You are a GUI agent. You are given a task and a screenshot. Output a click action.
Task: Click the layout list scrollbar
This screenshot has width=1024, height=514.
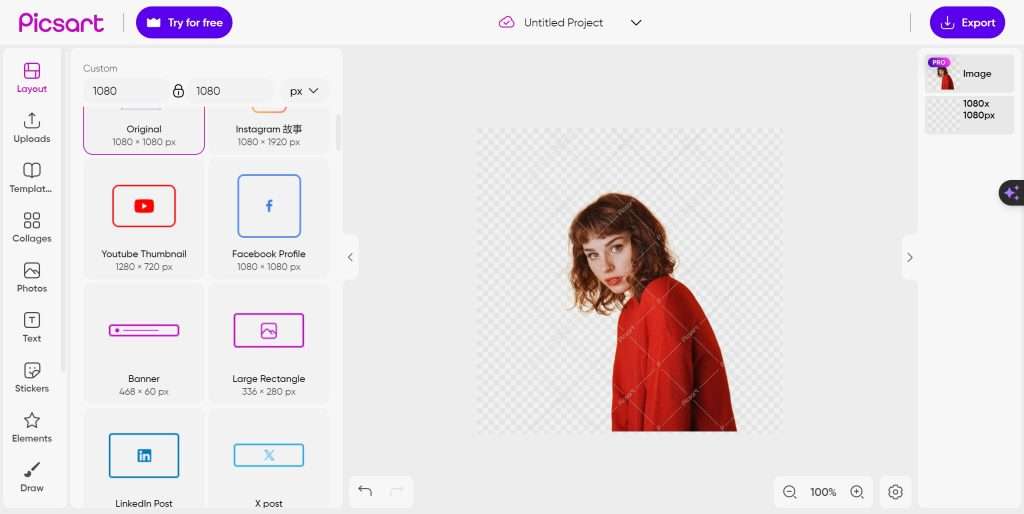click(338, 133)
